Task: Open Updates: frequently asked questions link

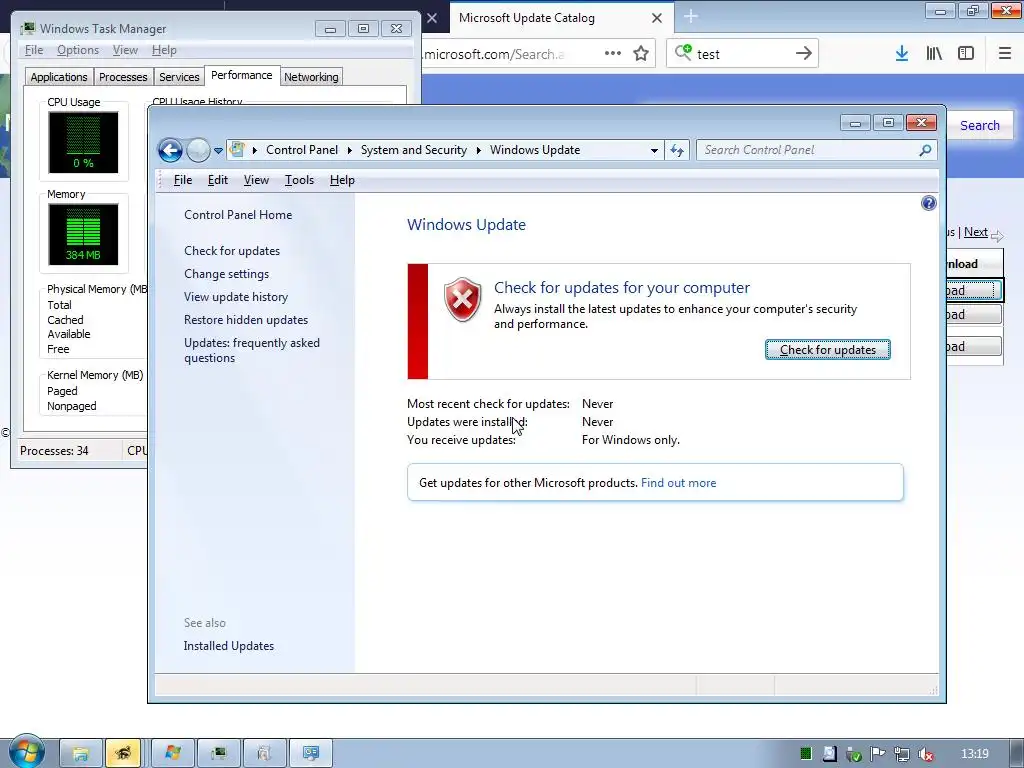Action: coord(251,350)
